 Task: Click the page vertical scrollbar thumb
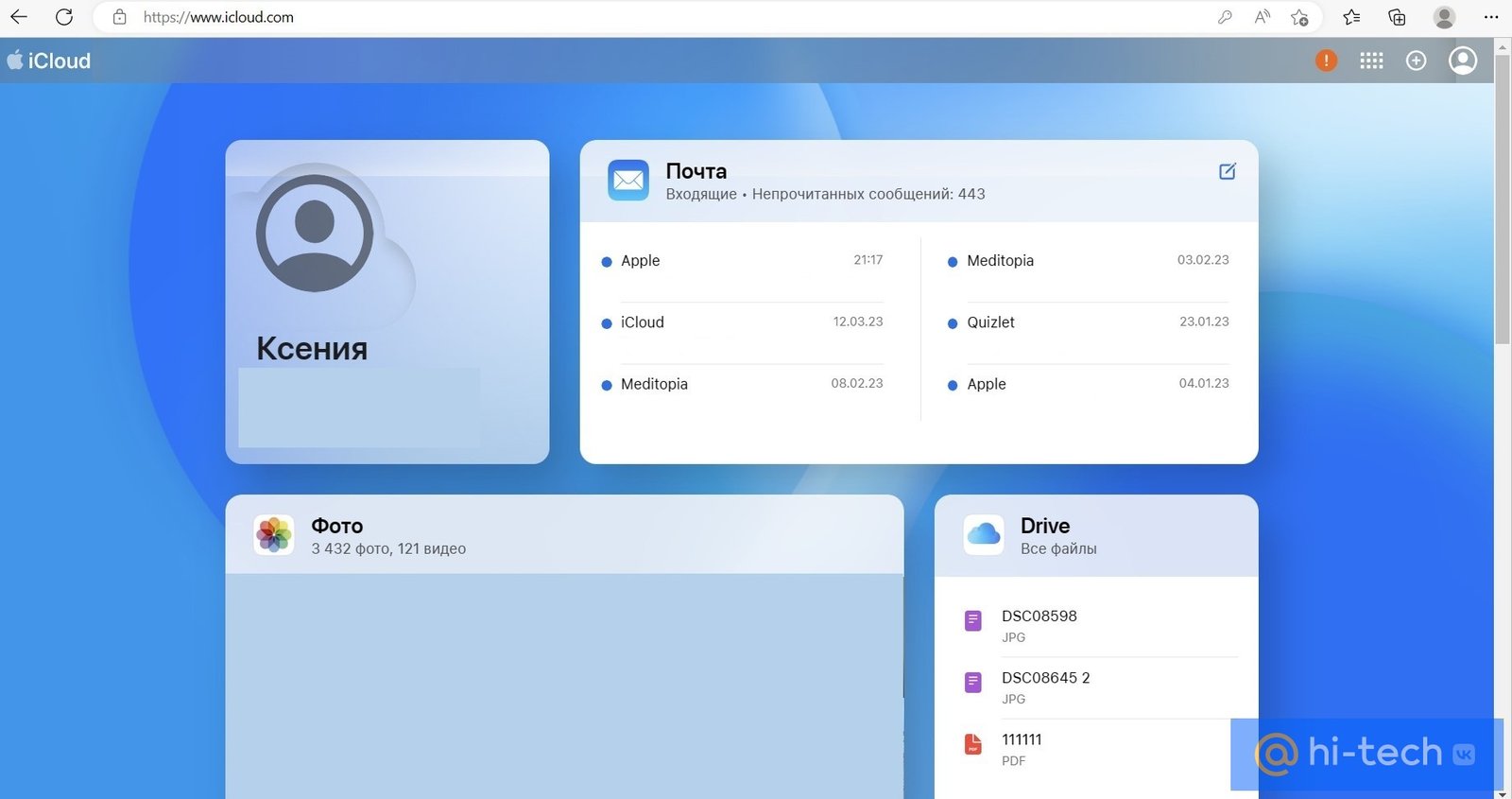tap(1503, 199)
